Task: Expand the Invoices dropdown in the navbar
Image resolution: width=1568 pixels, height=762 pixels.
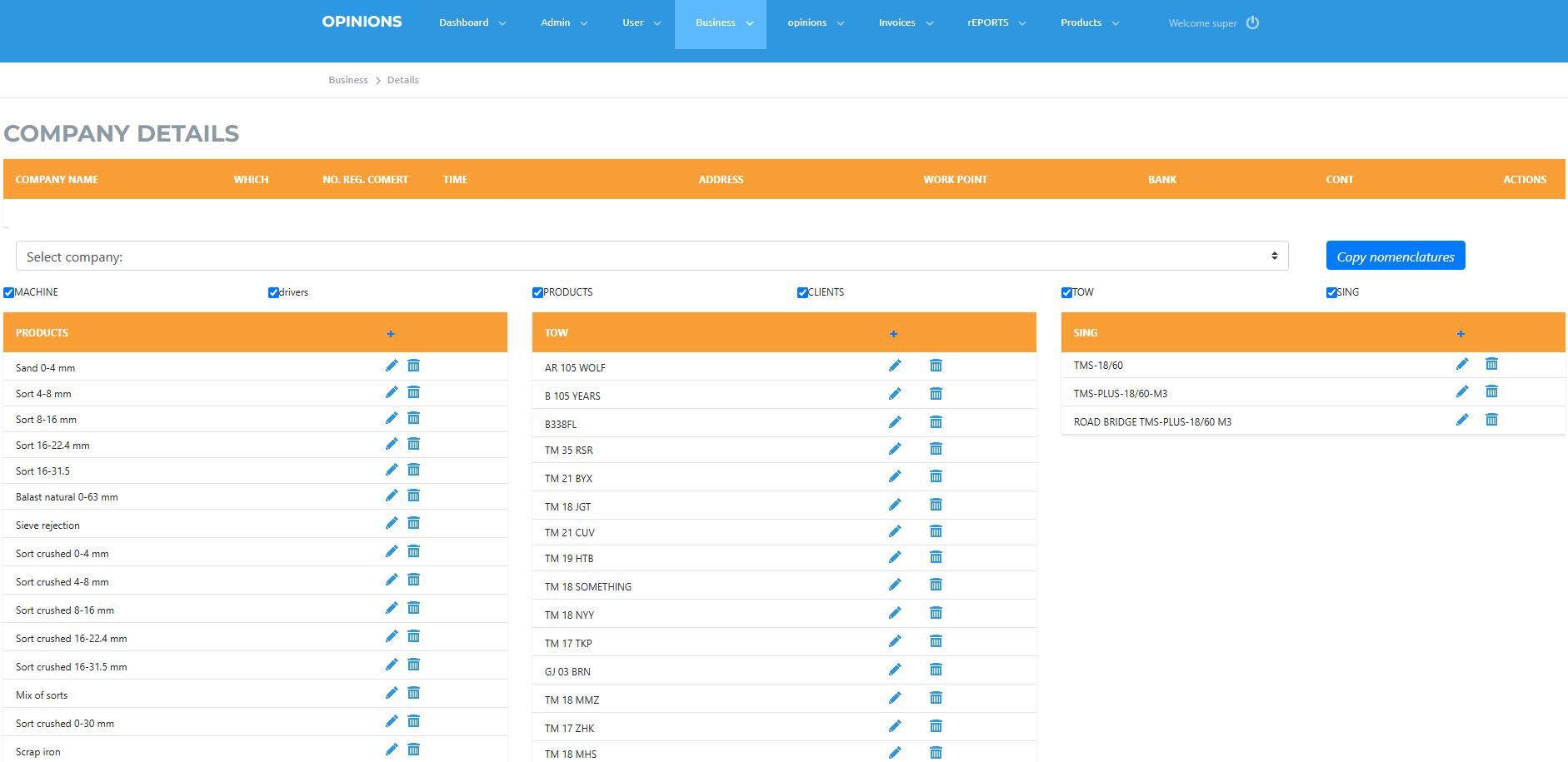Action: [x=905, y=22]
